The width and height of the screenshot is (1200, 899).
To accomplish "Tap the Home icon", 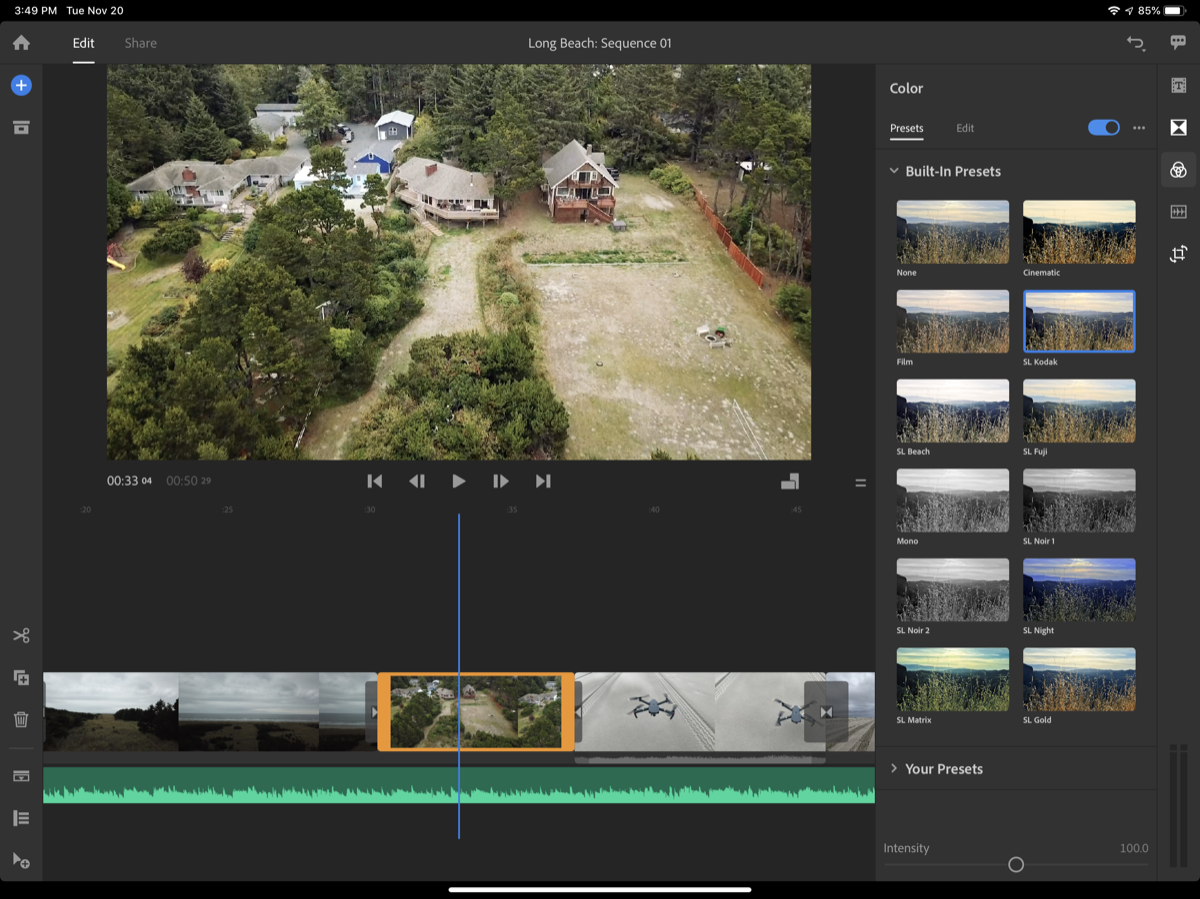I will point(21,43).
